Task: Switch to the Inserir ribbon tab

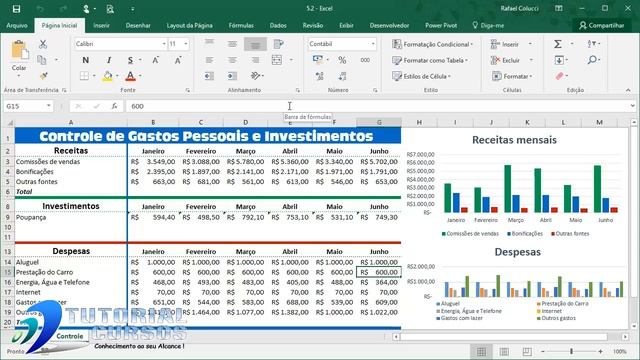Action: [x=101, y=25]
